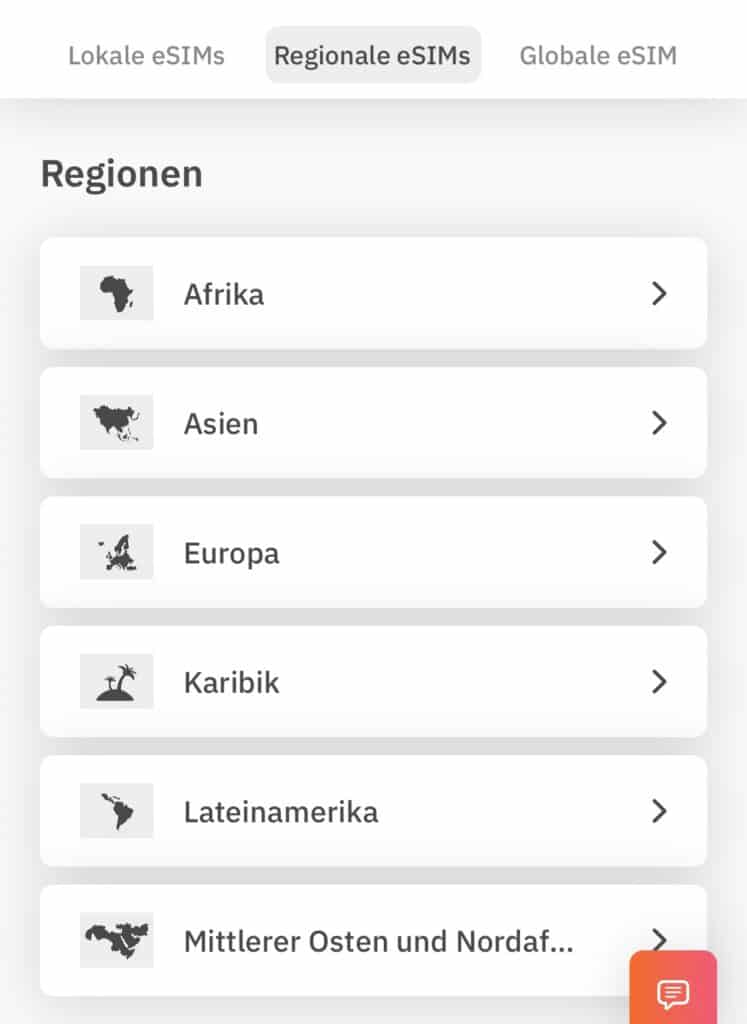This screenshot has height=1024, width=747.
Task: Expand Asien using its right chevron
Action: [660, 423]
